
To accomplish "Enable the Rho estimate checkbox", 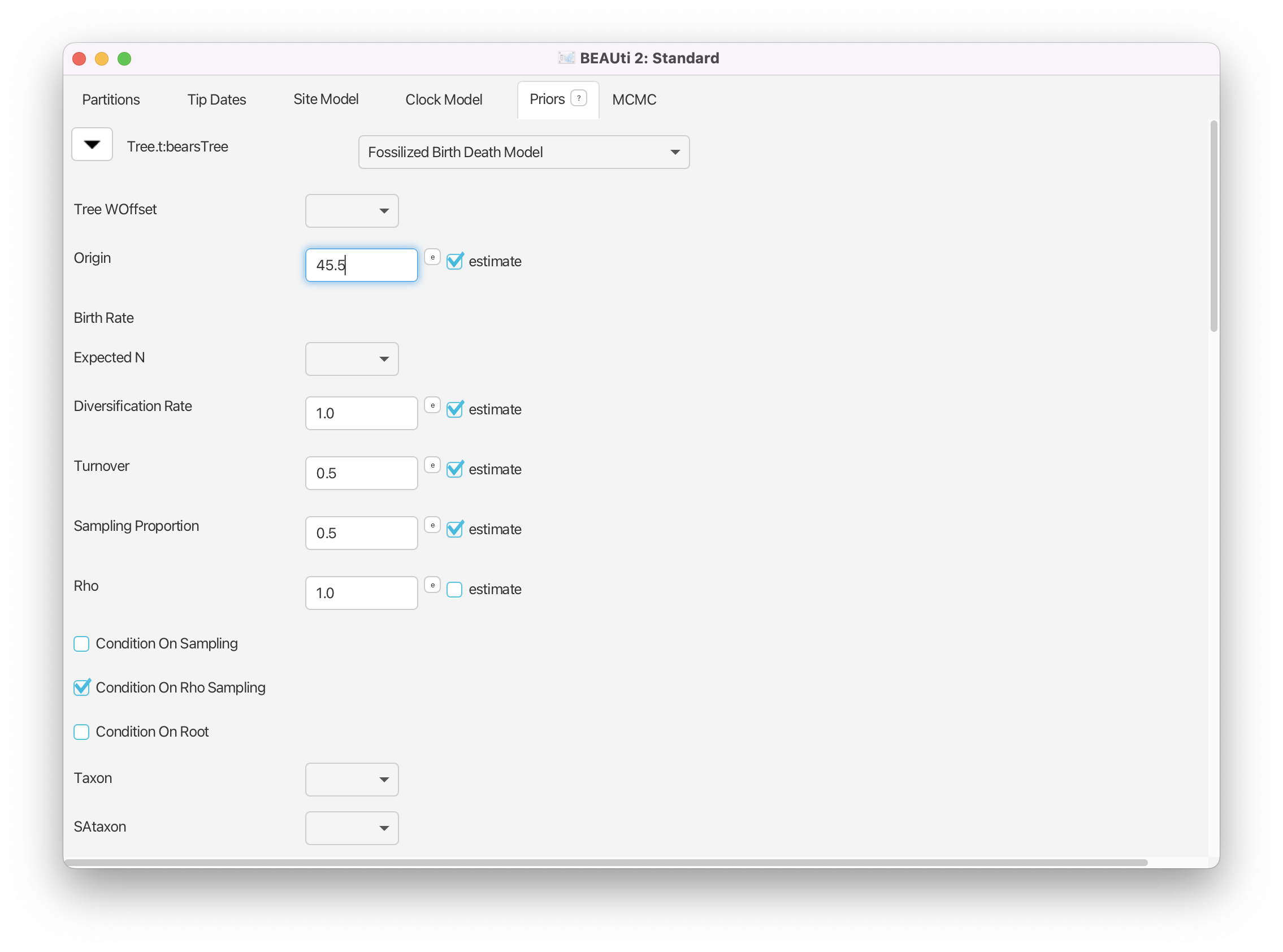I will [x=454, y=590].
